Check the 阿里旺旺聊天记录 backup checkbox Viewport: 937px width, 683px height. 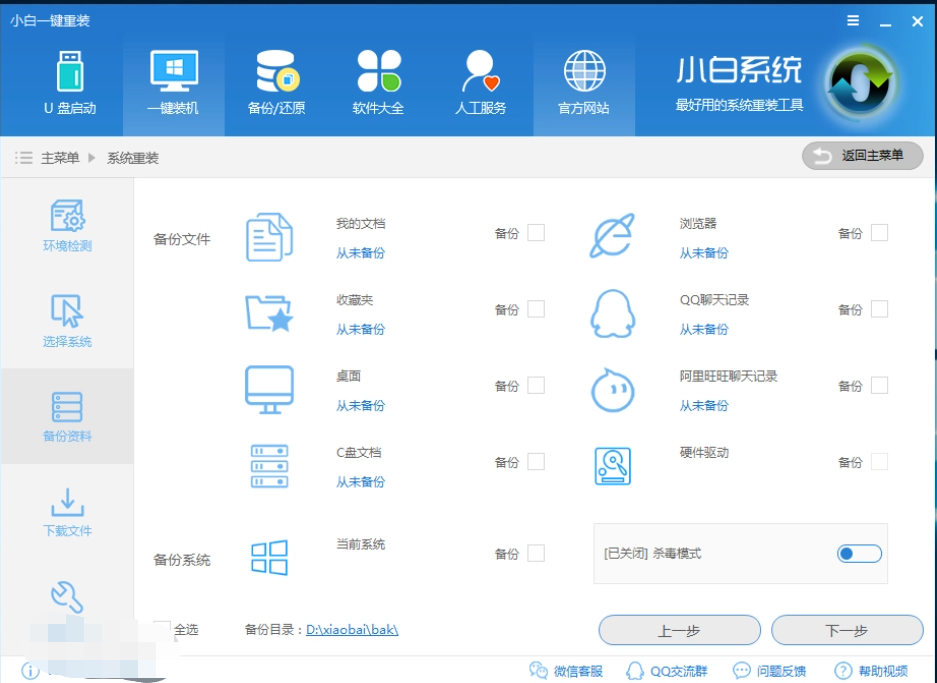pyautogui.click(x=879, y=385)
